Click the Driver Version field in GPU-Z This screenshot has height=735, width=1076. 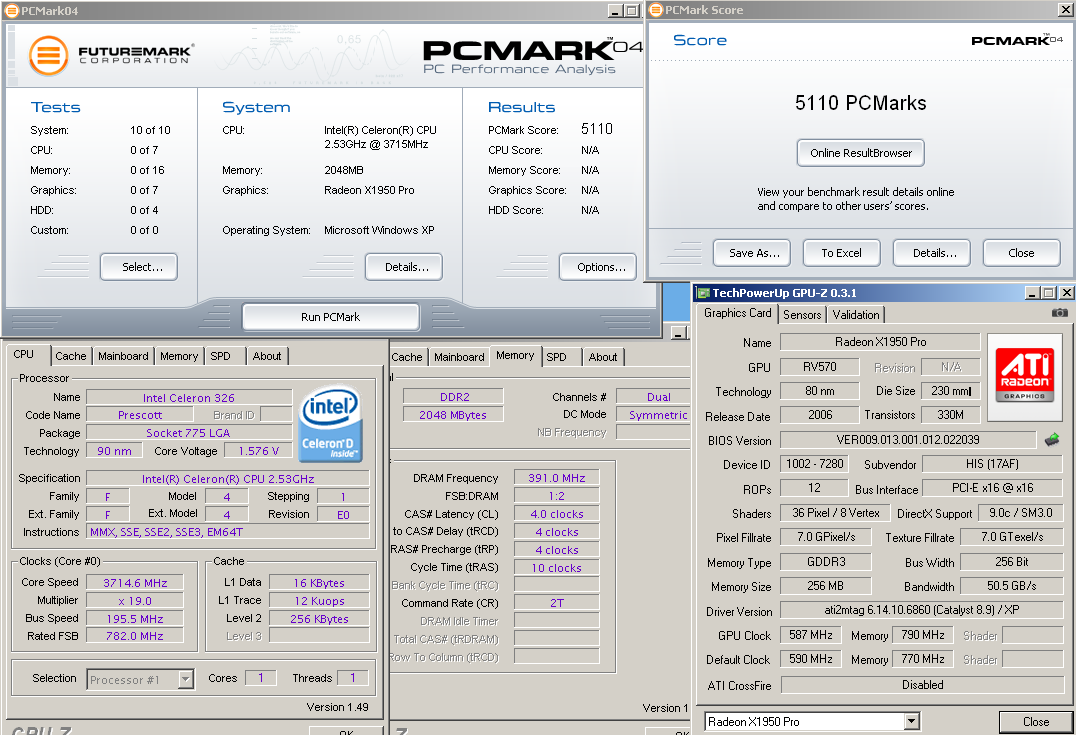coord(922,610)
